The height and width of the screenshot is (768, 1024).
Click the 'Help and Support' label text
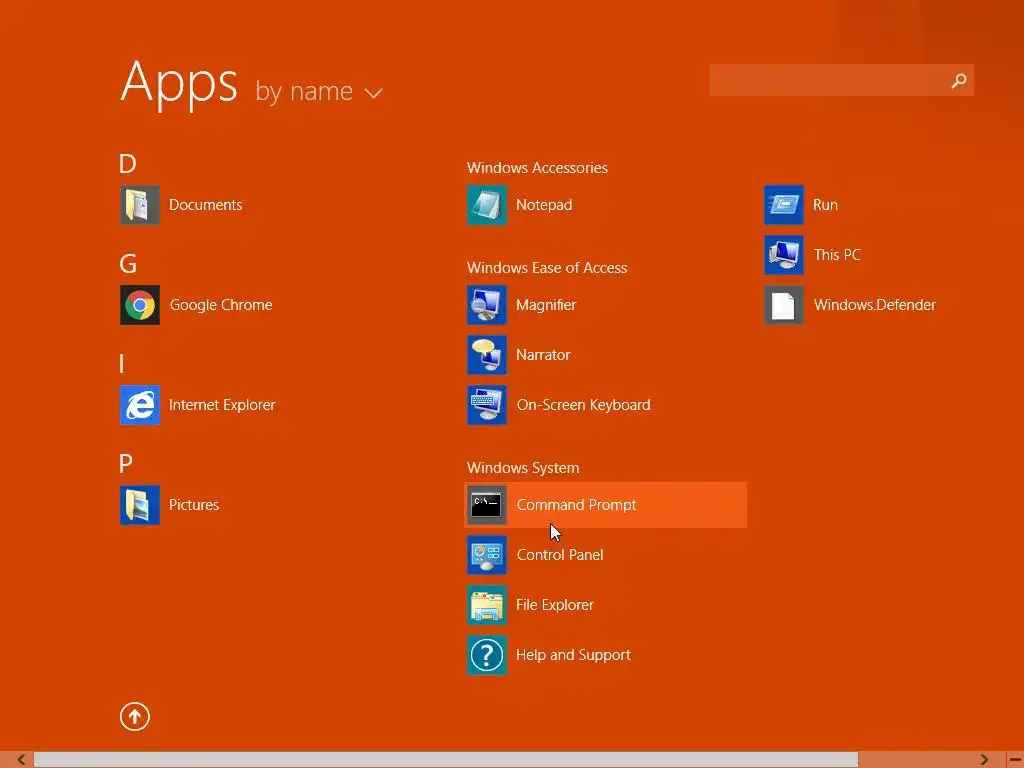tap(573, 655)
